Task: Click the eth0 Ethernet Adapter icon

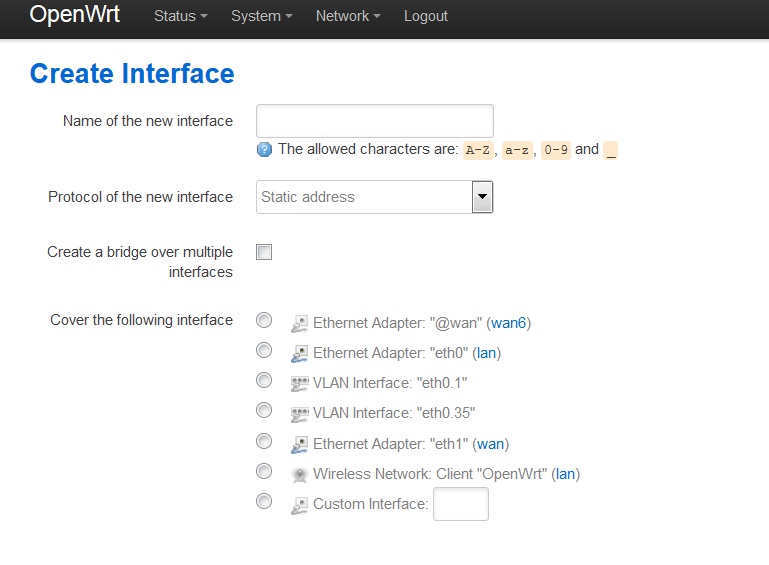Action: tap(299, 353)
